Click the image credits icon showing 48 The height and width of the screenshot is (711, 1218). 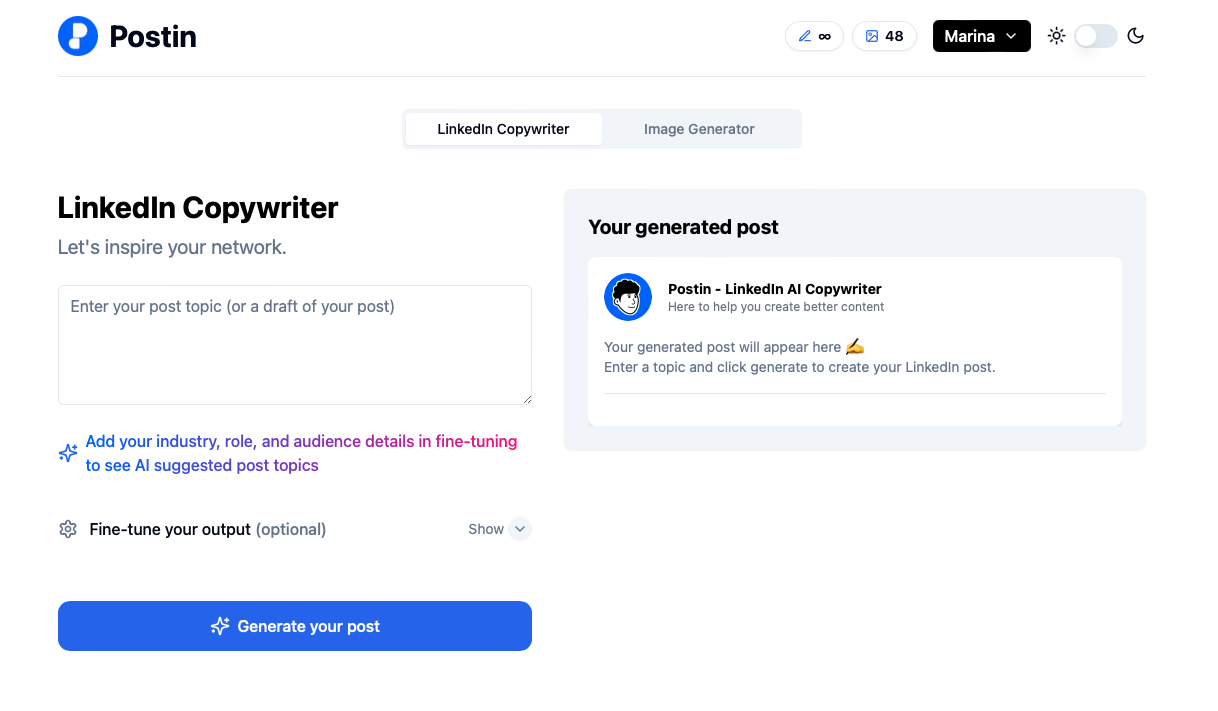(x=872, y=36)
